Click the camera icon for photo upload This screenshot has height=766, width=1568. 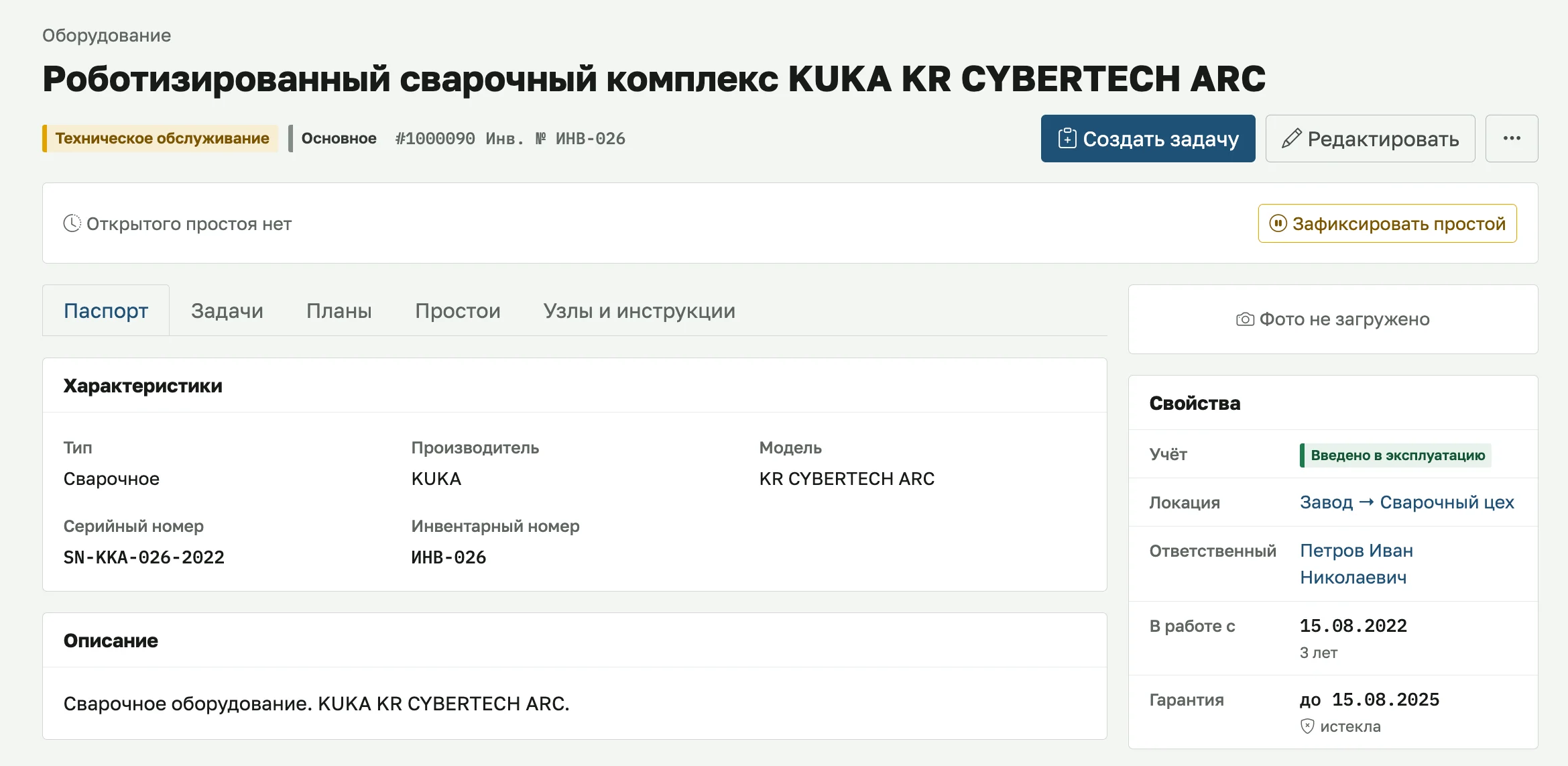click(1245, 319)
